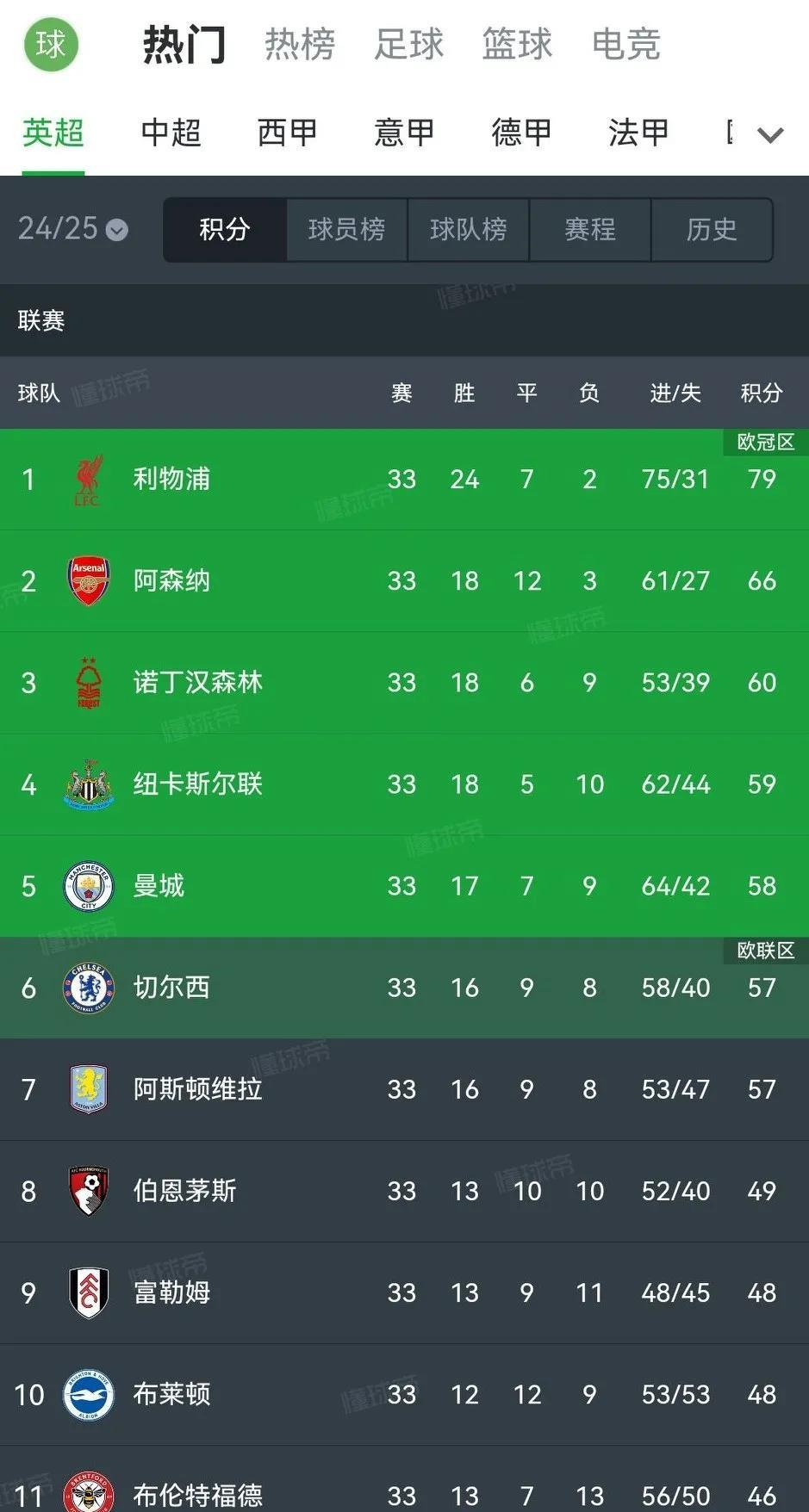Select the 西甲 league tab
The width and height of the screenshot is (809, 1512).
pos(288,133)
